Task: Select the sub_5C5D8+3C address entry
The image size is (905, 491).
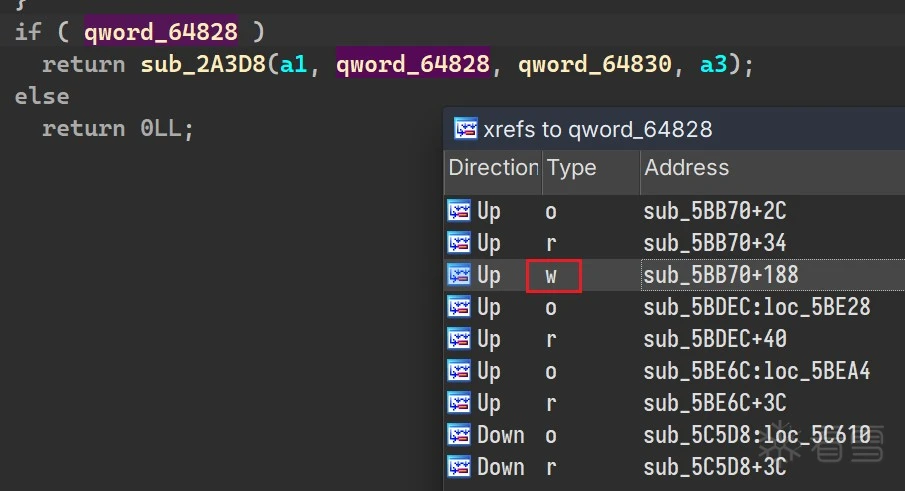Action: 714,467
